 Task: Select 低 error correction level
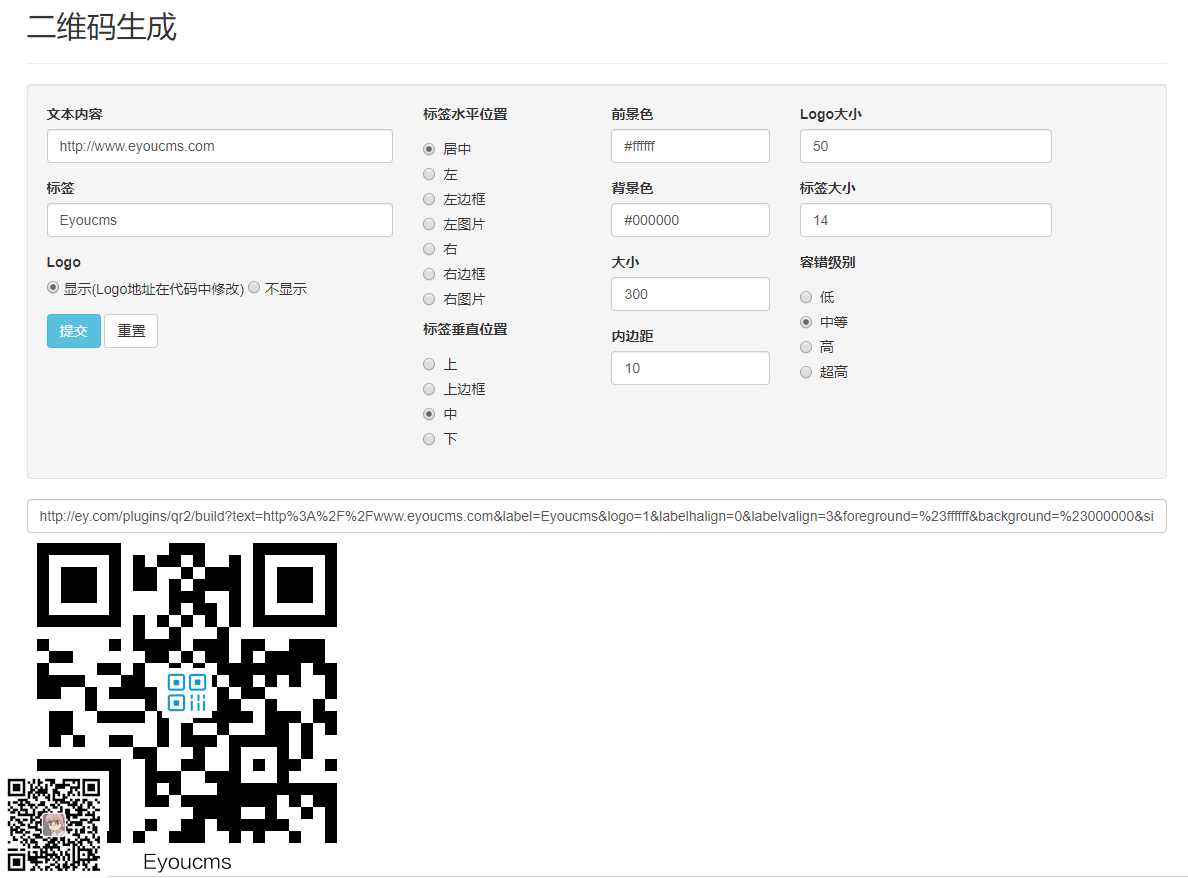pyautogui.click(x=806, y=296)
